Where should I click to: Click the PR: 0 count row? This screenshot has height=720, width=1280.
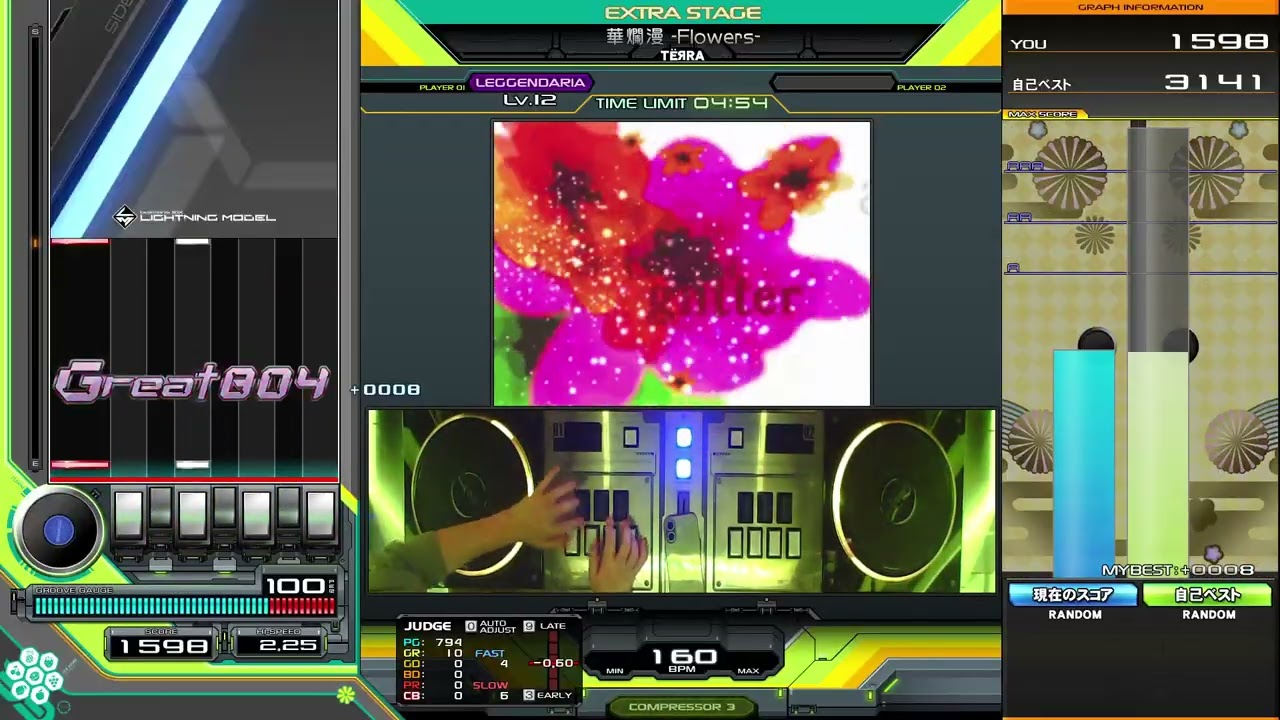point(432,686)
